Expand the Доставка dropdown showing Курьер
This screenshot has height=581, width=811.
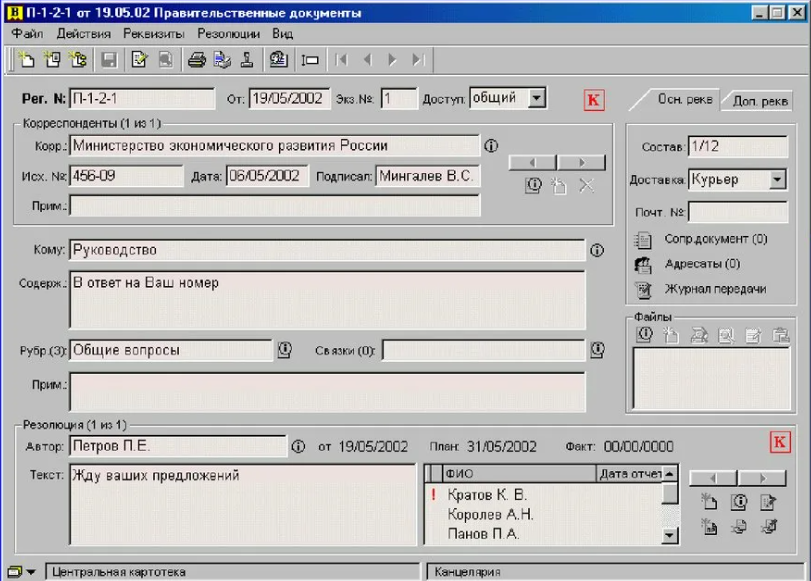[x=778, y=180]
